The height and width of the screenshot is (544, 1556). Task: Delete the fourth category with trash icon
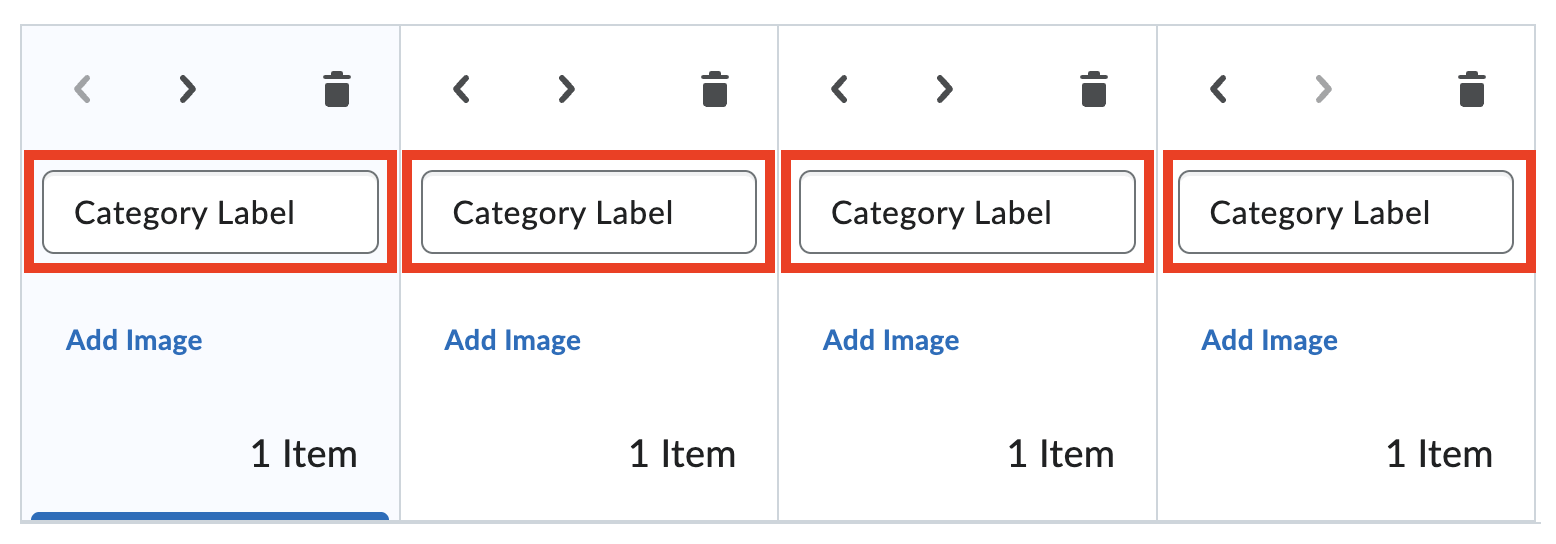pos(1471,89)
